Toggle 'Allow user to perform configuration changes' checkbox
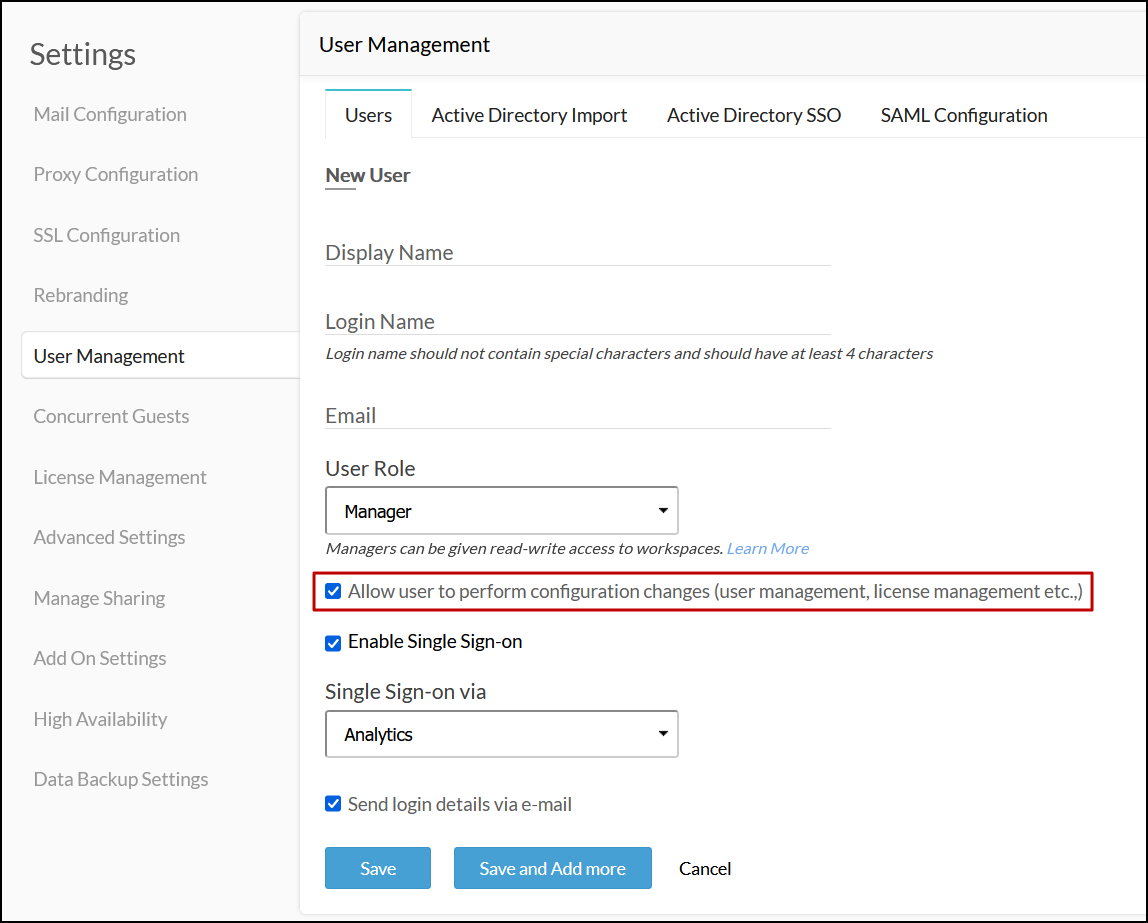1148x923 pixels. tap(334, 592)
